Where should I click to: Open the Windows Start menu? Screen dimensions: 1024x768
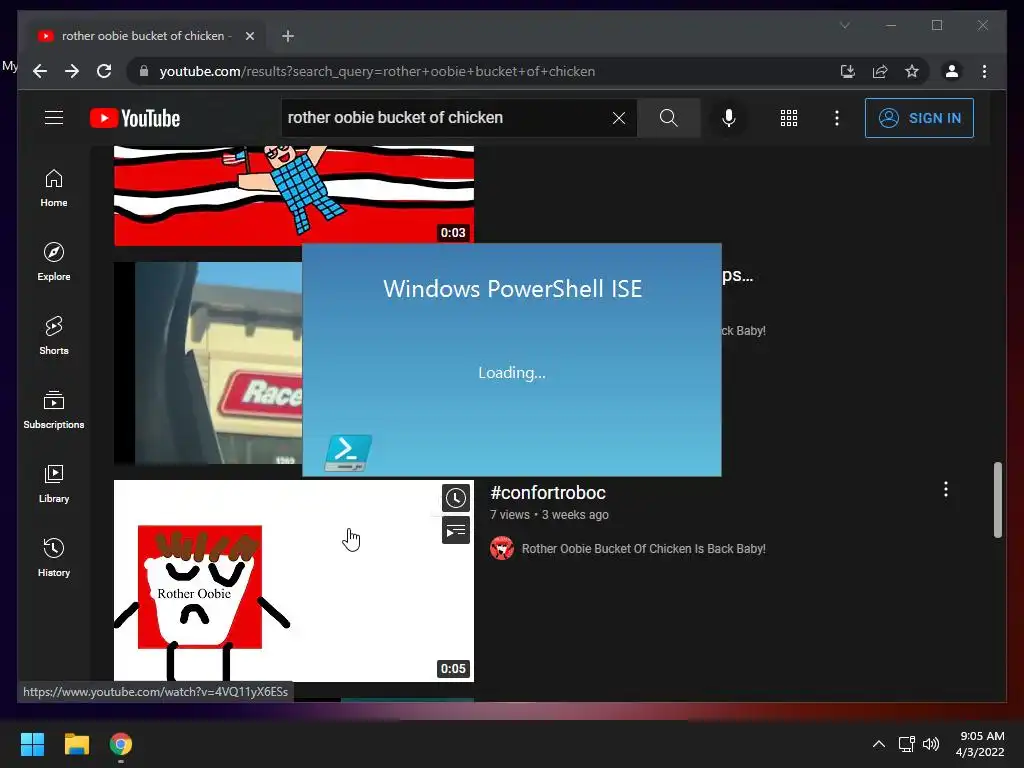32,744
